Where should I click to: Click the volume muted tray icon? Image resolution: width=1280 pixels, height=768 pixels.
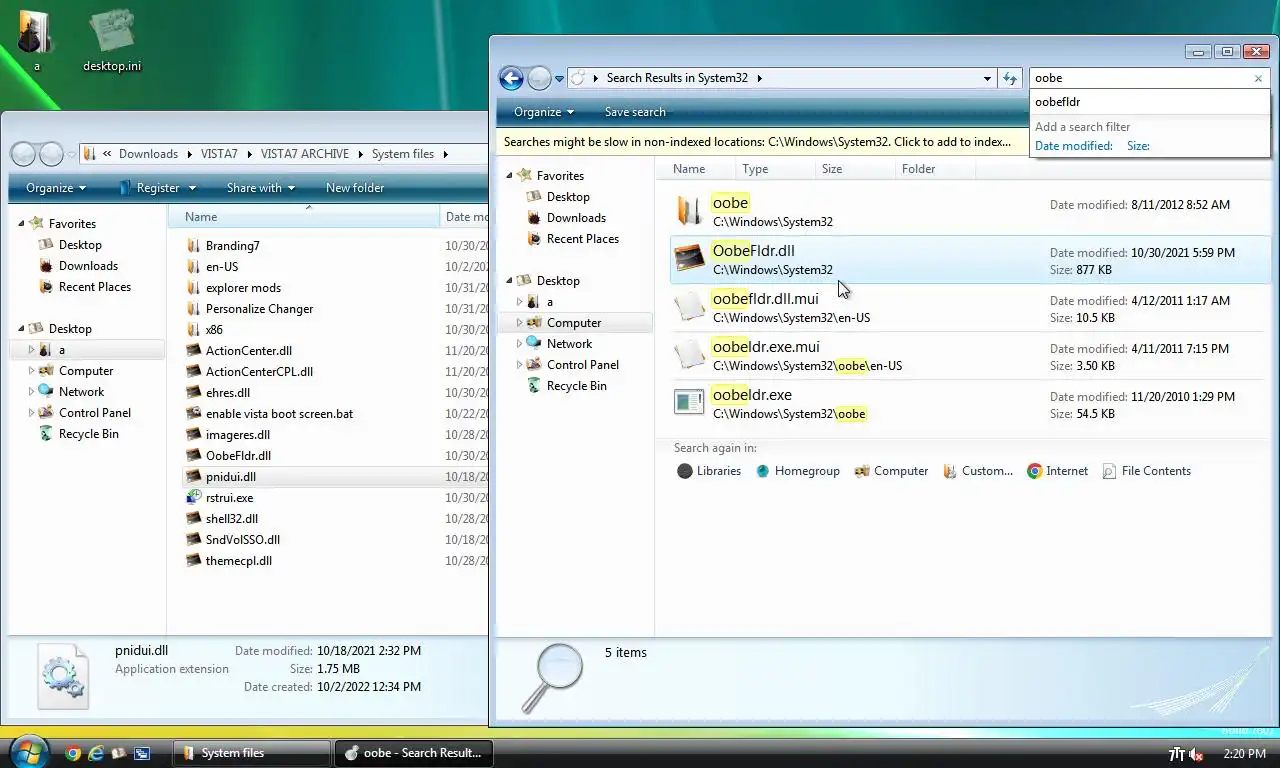pos(1196,754)
